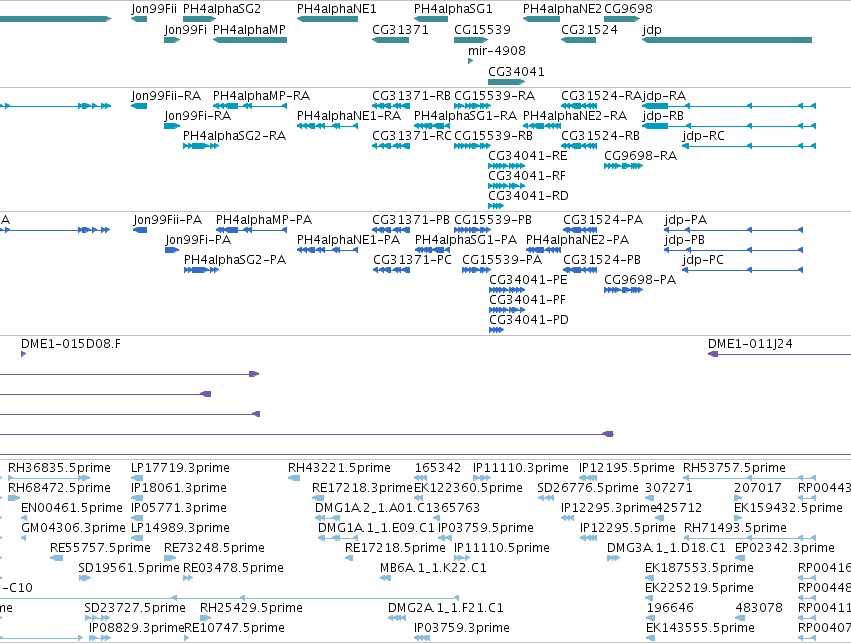Click the CG34041 gene label
The height and width of the screenshot is (643, 851).
[516, 72]
